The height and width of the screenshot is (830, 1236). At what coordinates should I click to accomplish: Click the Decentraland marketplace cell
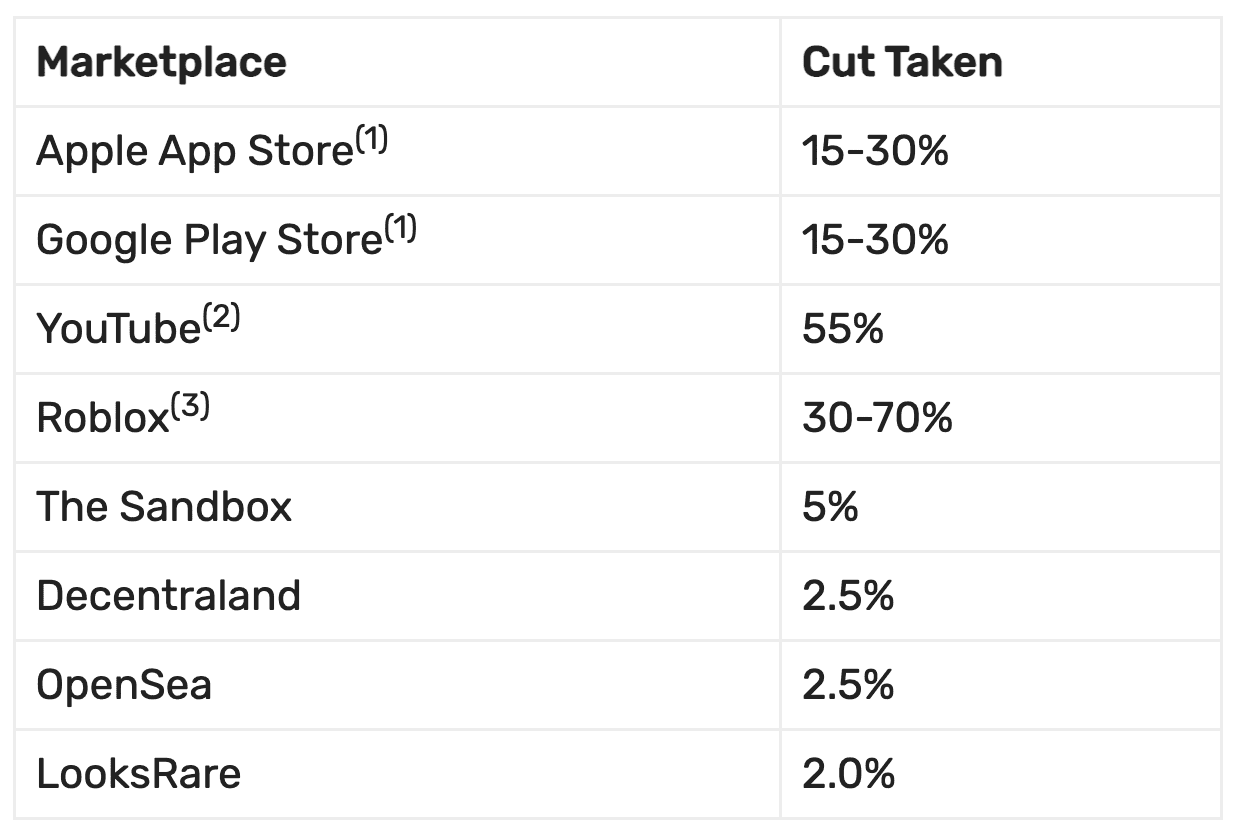[x=168, y=596]
